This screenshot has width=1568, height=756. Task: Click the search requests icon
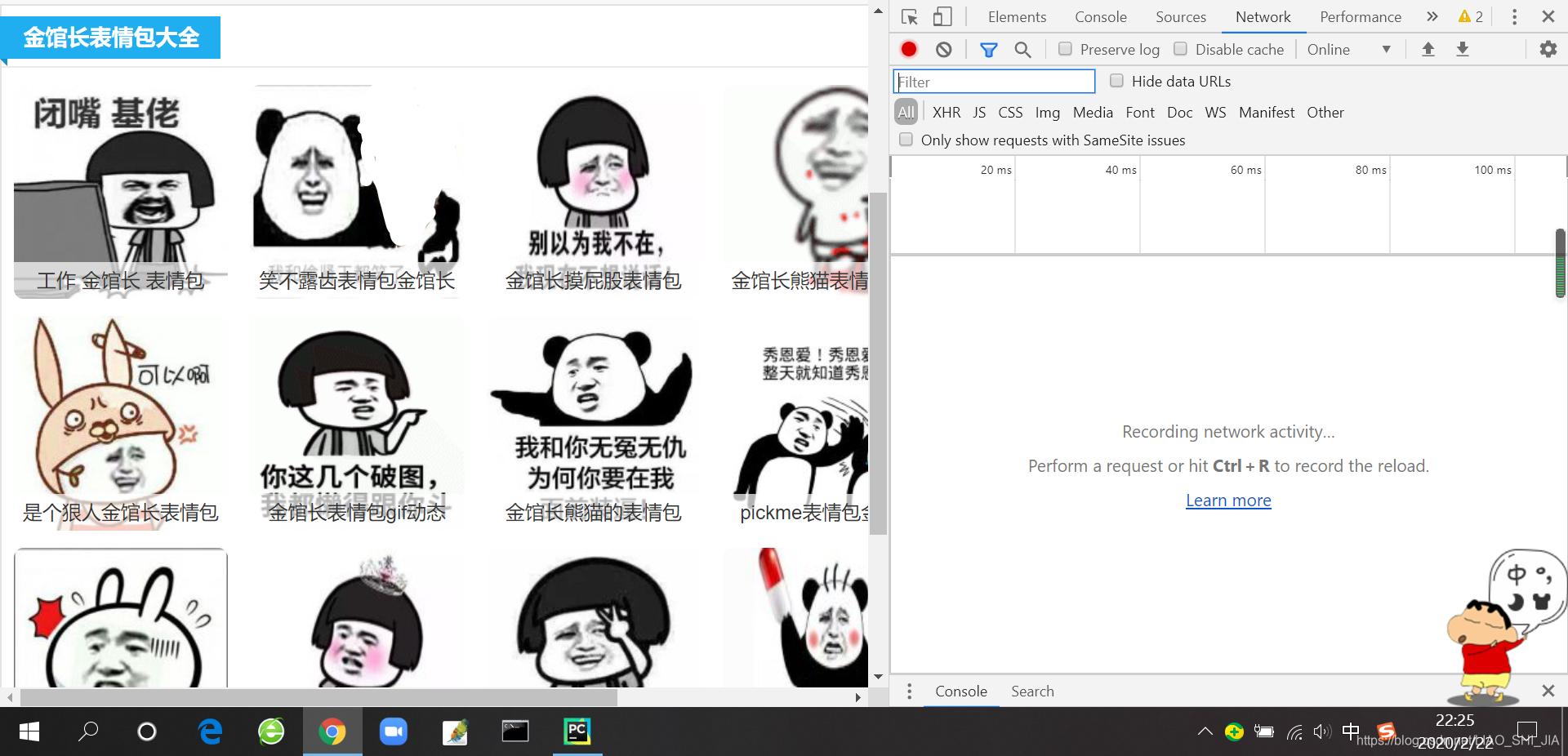click(1022, 49)
